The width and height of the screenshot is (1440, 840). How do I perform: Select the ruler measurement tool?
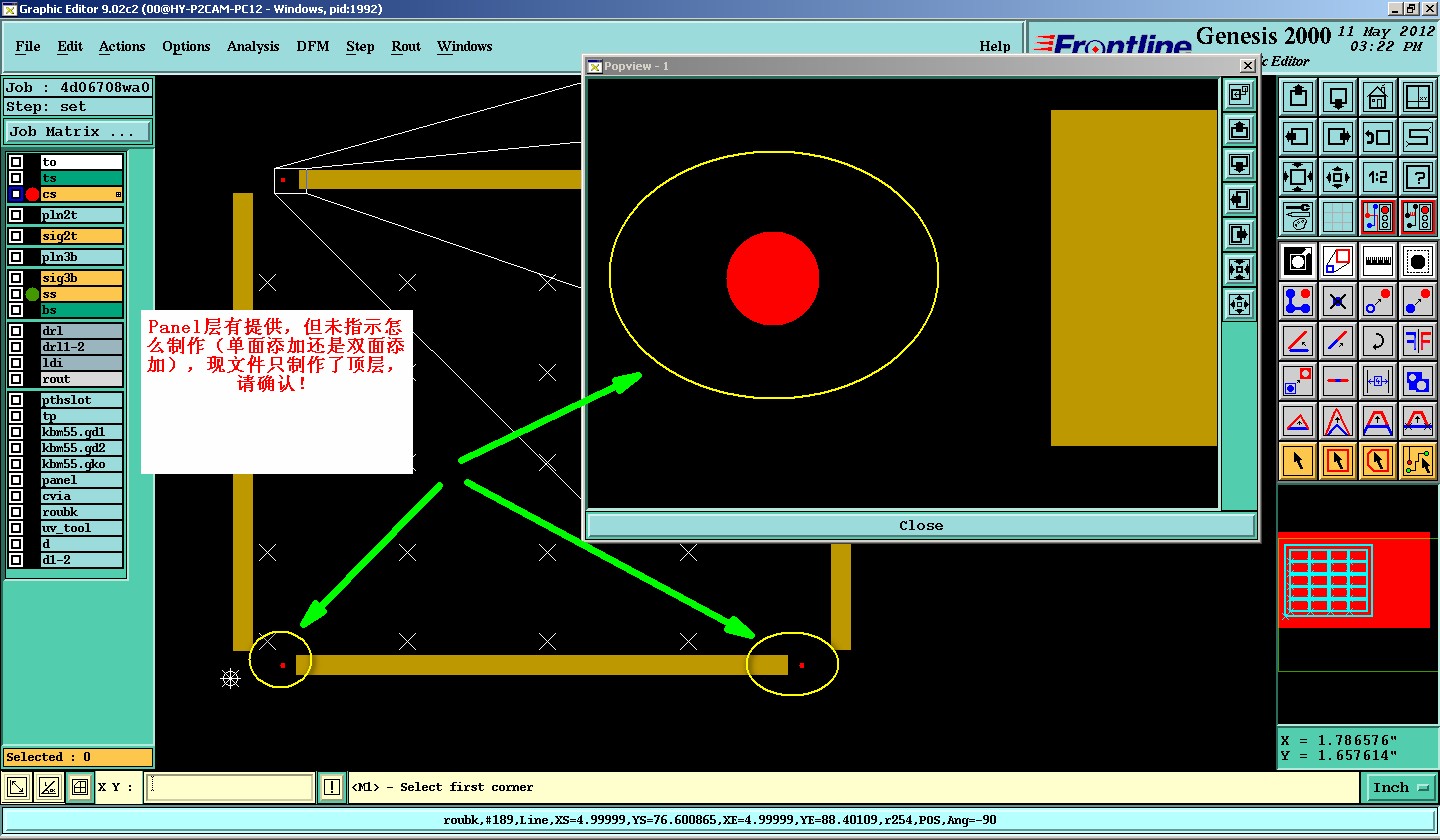click(x=1378, y=261)
